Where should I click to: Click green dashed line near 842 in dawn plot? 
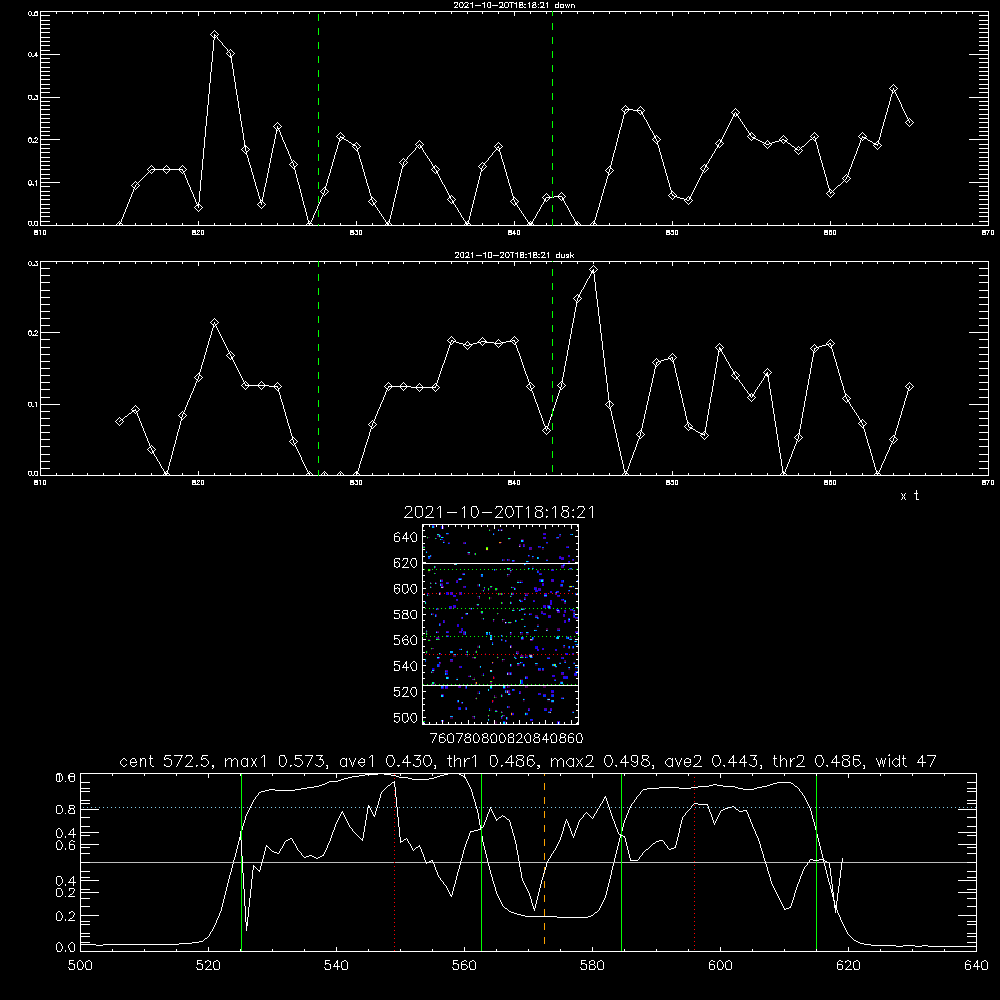552,118
